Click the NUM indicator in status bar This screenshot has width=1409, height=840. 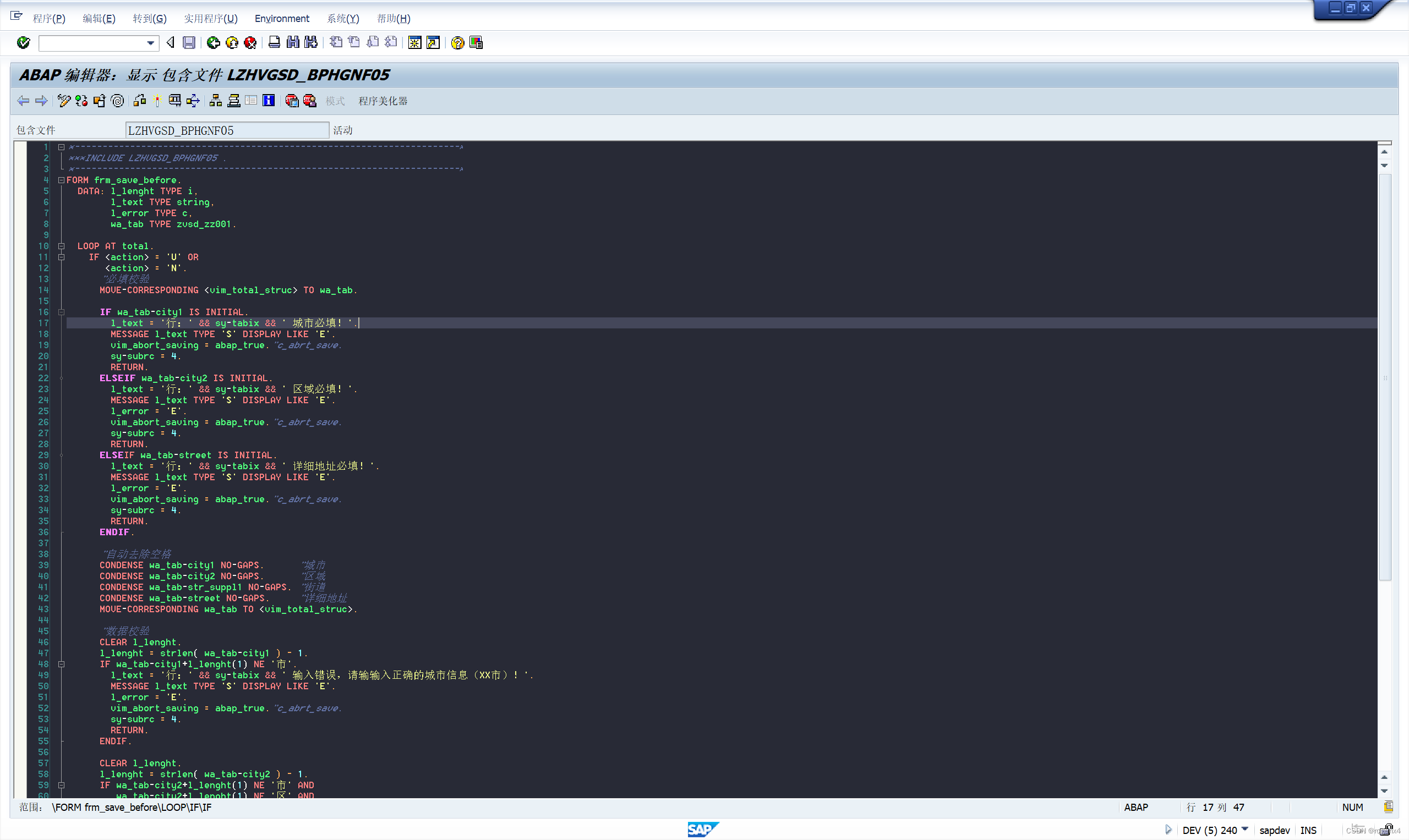pyautogui.click(x=1352, y=807)
